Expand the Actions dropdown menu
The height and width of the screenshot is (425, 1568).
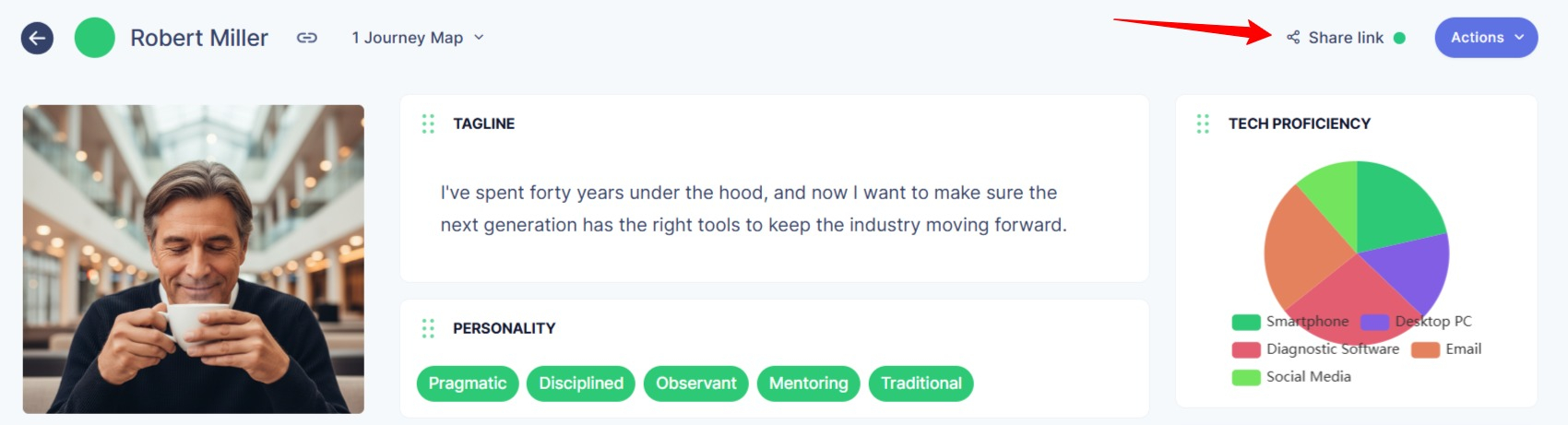click(1486, 38)
